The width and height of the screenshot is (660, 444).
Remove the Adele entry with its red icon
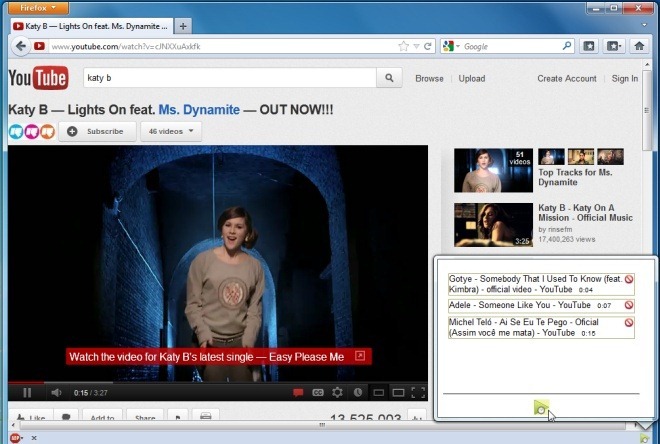click(629, 305)
